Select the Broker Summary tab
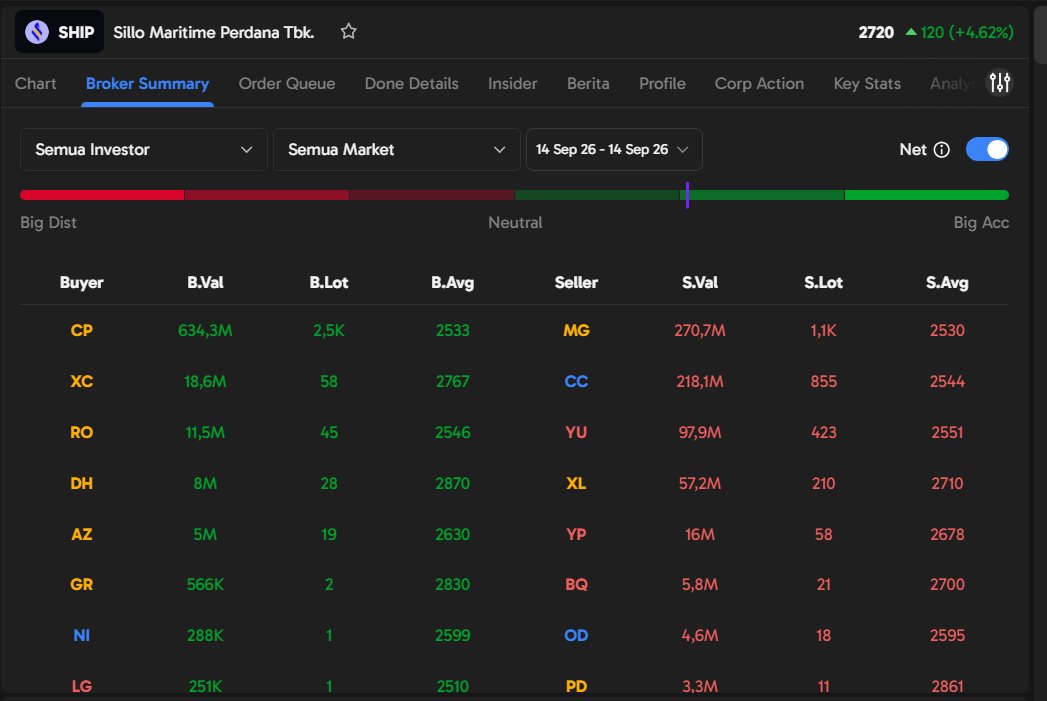 coord(147,83)
